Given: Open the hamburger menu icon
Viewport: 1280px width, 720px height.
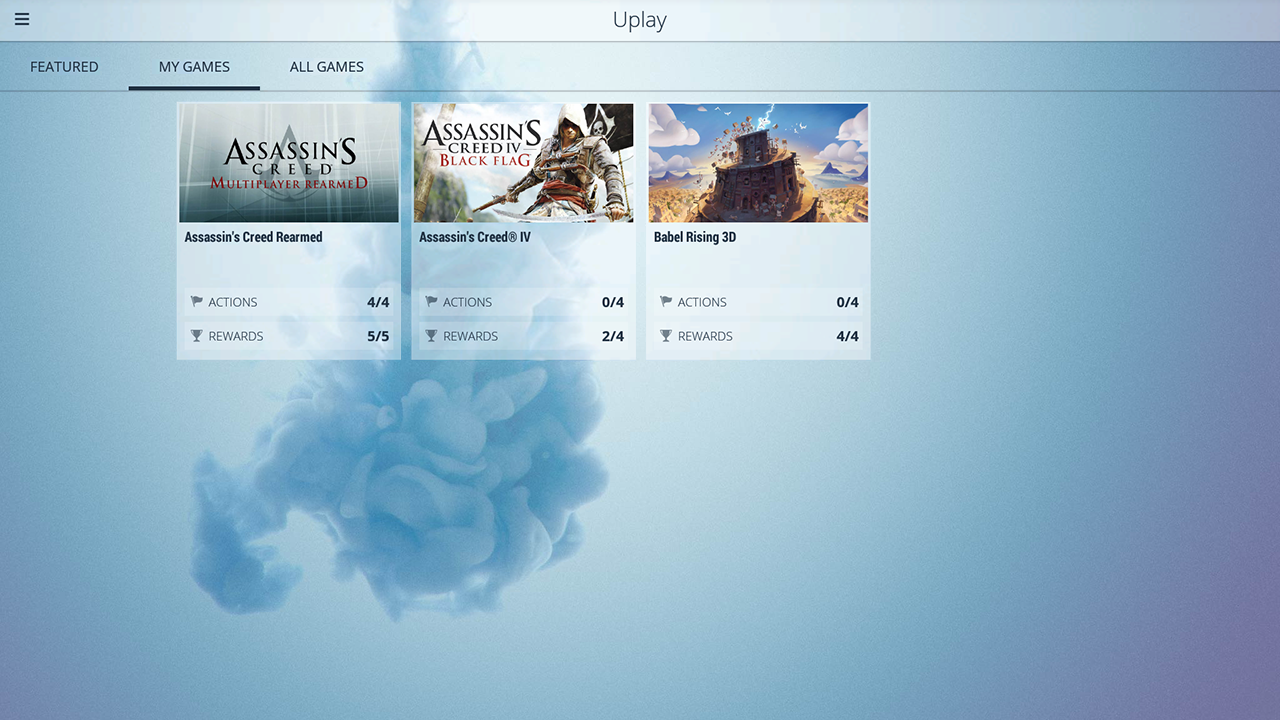Looking at the screenshot, I should pos(22,19).
